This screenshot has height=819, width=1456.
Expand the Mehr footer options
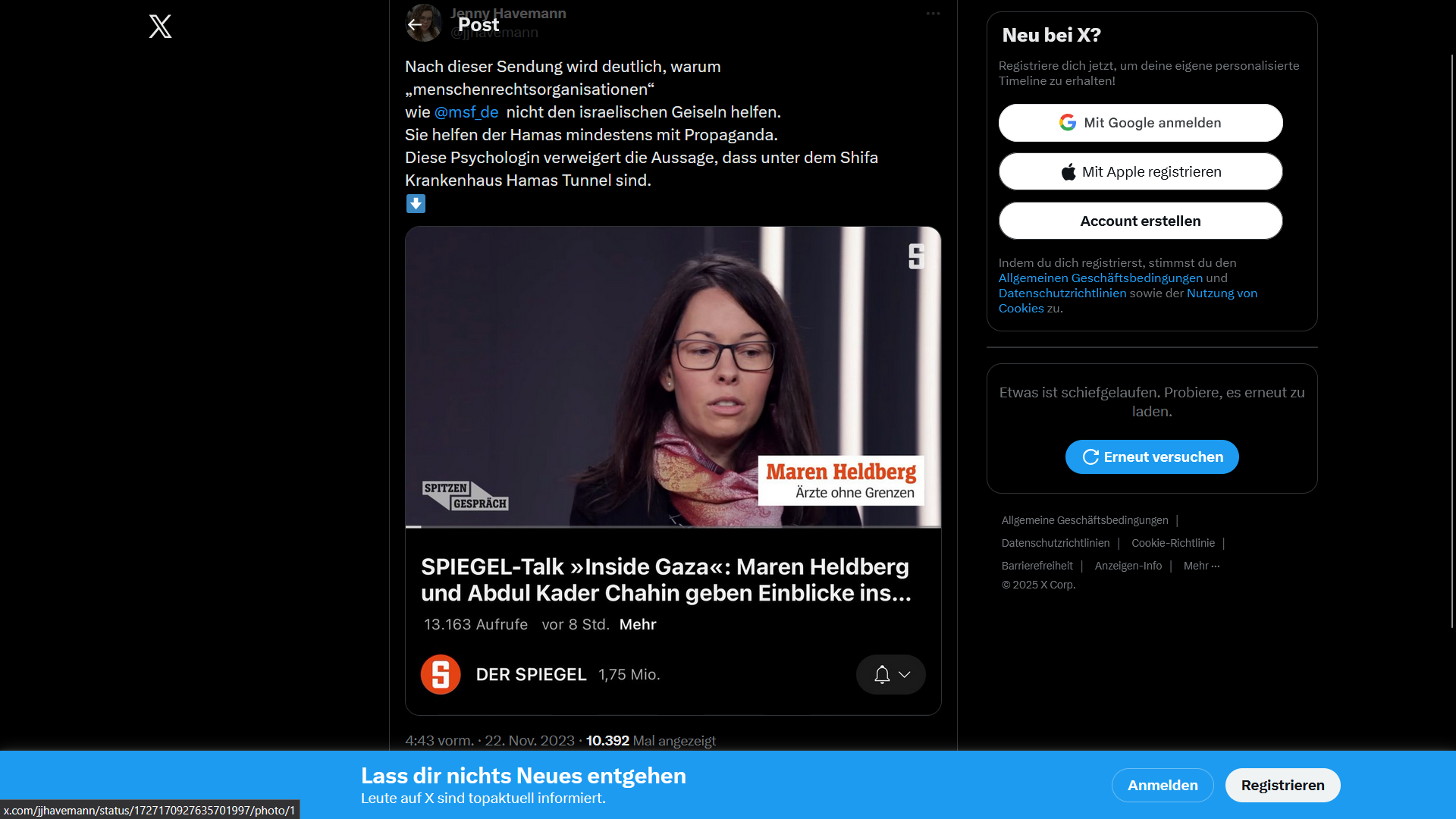point(1201,566)
